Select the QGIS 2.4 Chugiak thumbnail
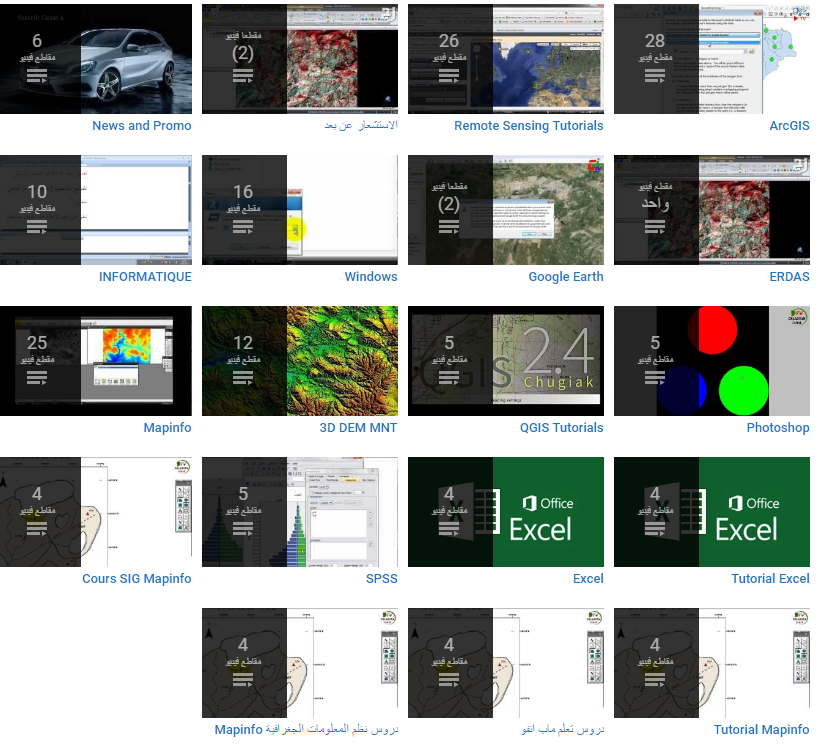Screen dimensions: 820x748 click(x=506, y=361)
